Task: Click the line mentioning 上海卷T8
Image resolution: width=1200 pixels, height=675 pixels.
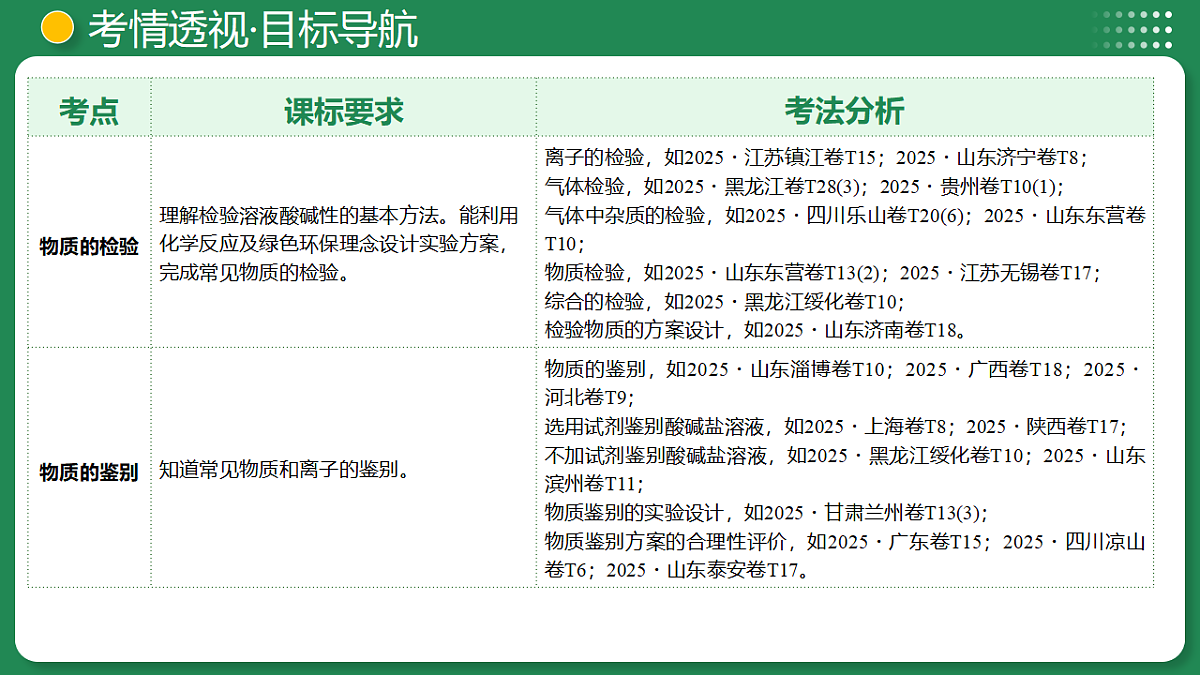Action: click(836, 427)
